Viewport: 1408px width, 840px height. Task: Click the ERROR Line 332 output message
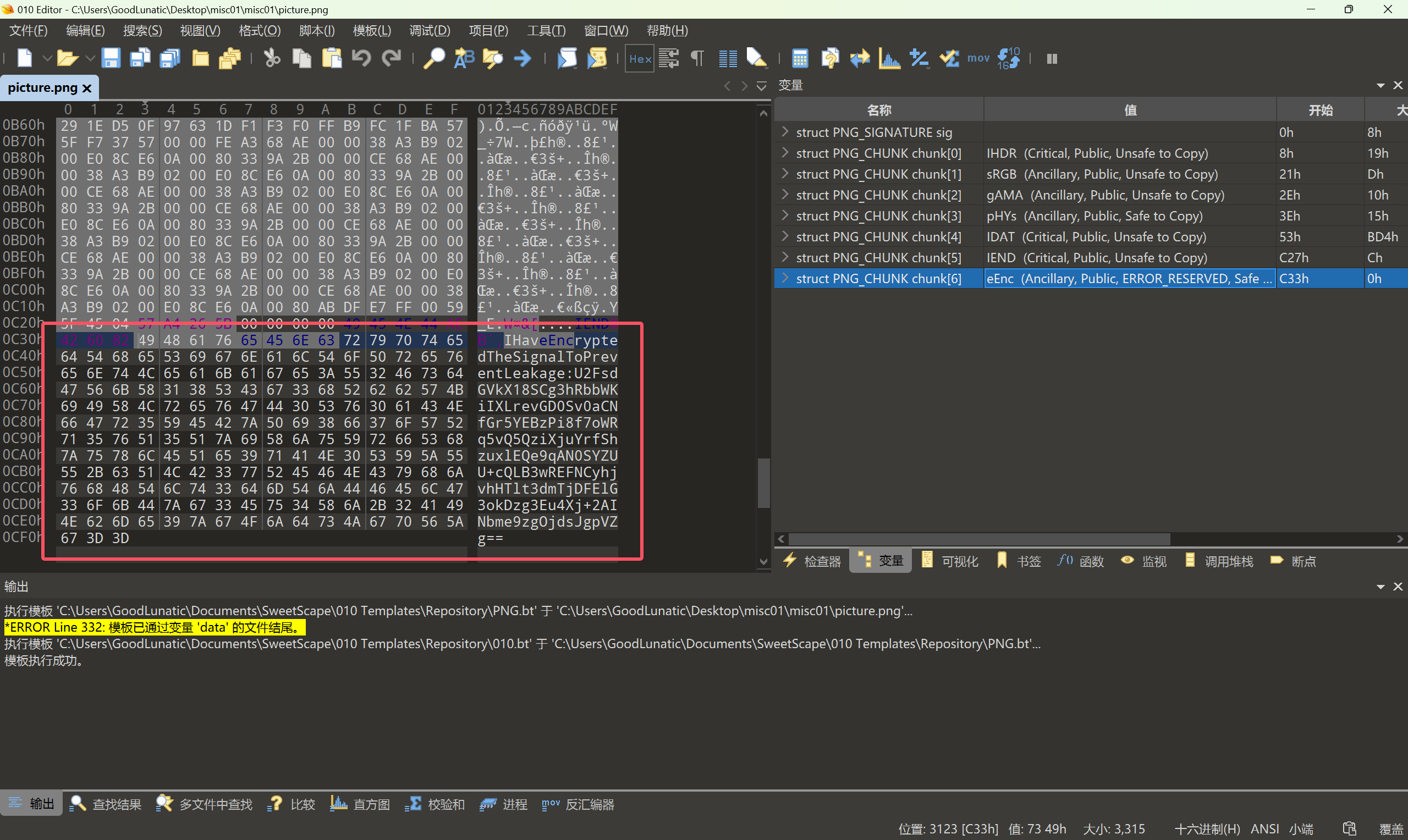155,627
